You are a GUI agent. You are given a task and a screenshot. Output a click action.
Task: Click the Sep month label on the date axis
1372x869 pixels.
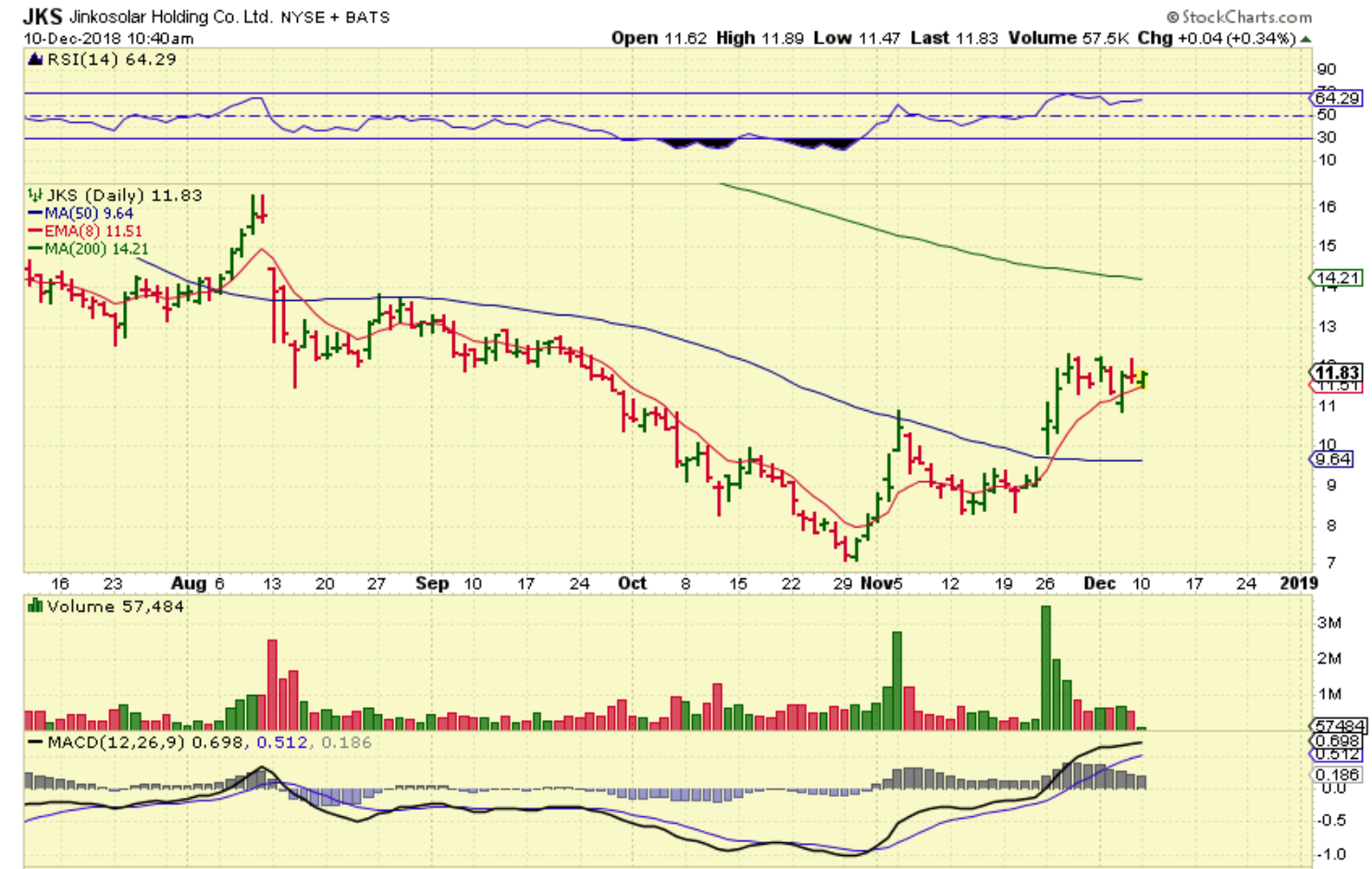click(x=432, y=583)
